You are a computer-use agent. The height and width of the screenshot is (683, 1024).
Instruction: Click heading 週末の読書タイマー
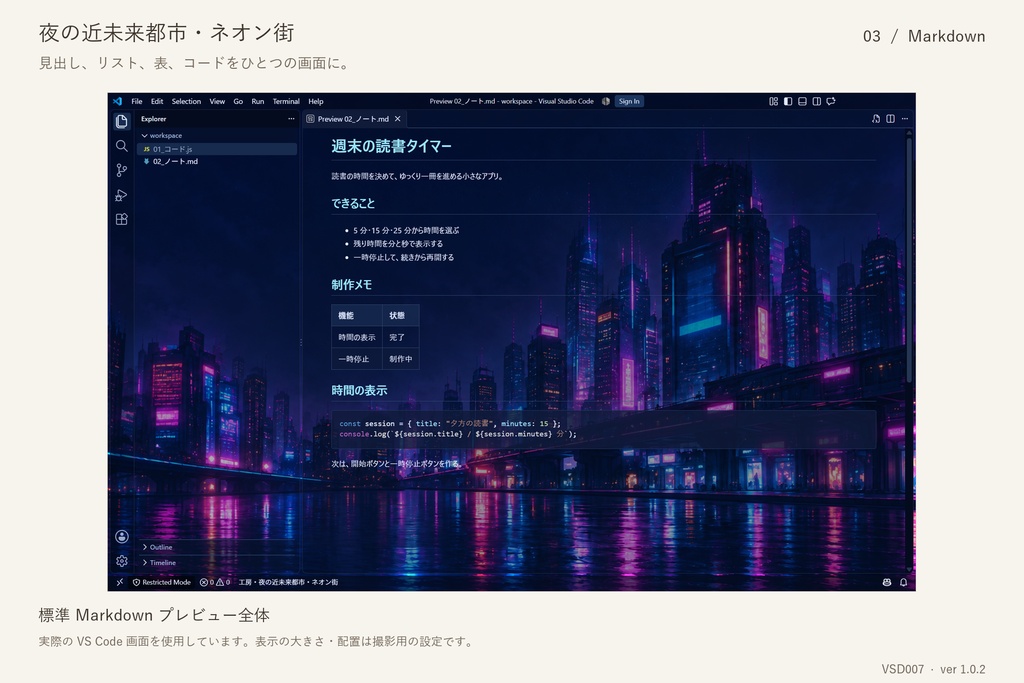click(x=391, y=146)
